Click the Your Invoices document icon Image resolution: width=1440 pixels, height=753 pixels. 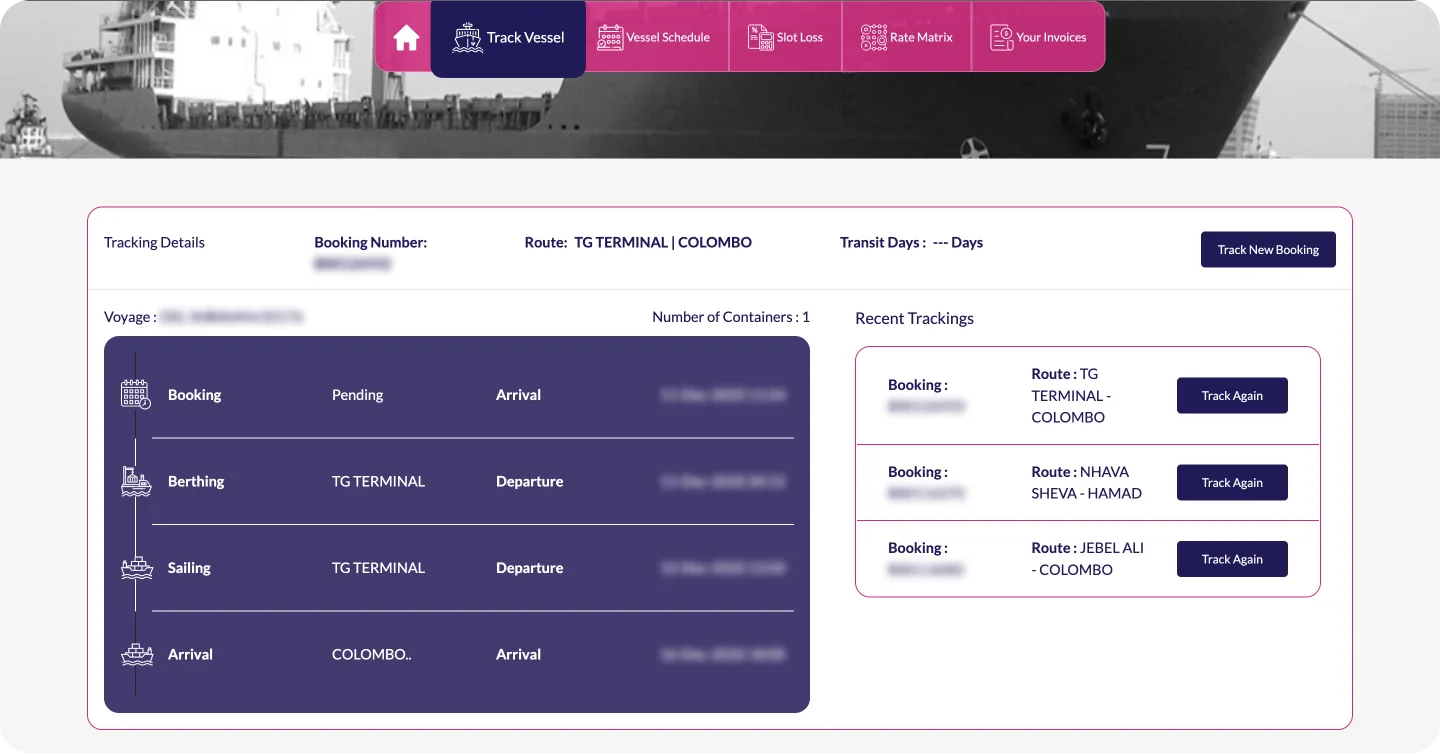point(1001,38)
